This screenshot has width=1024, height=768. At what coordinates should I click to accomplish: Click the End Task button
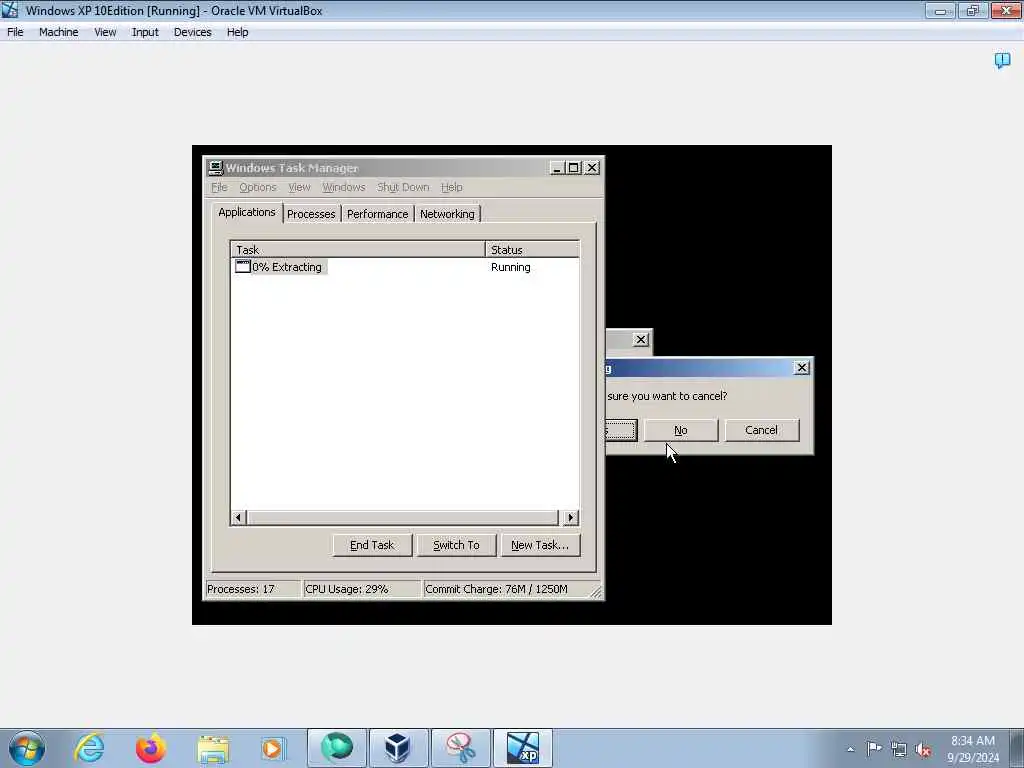[x=372, y=545]
